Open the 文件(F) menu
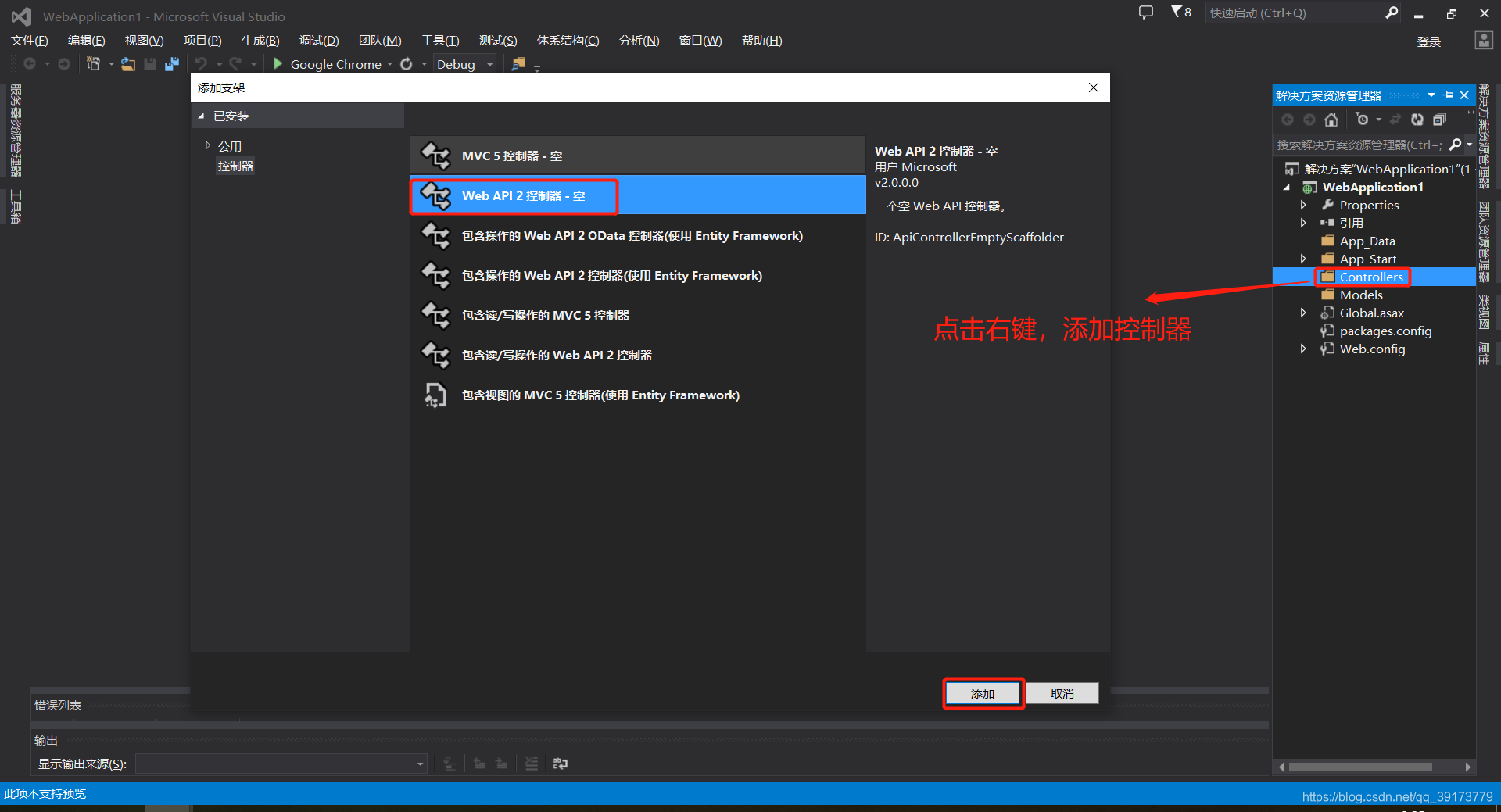Viewport: 1501px width, 812px height. (x=30, y=41)
